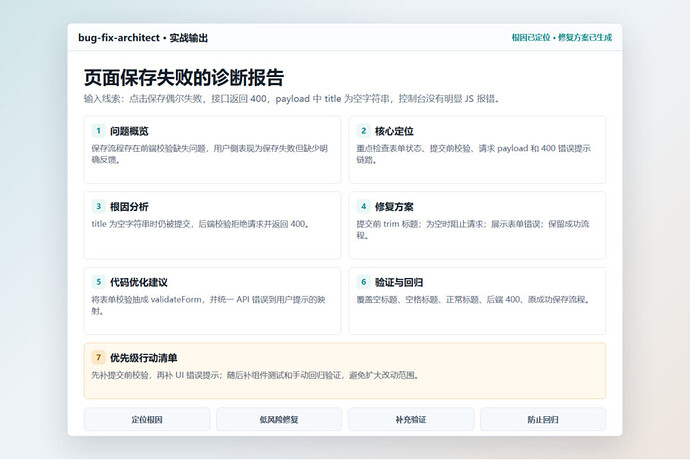The image size is (690, 460).
Task: Click the 修复方案 card heading
Action: tap(394, 207)
